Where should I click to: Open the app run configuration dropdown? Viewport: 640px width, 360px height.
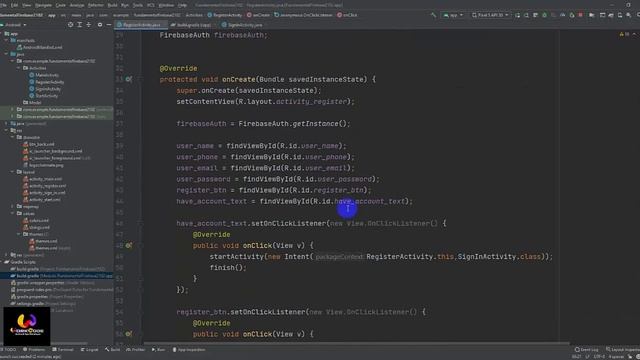click(x=453, y=15)
